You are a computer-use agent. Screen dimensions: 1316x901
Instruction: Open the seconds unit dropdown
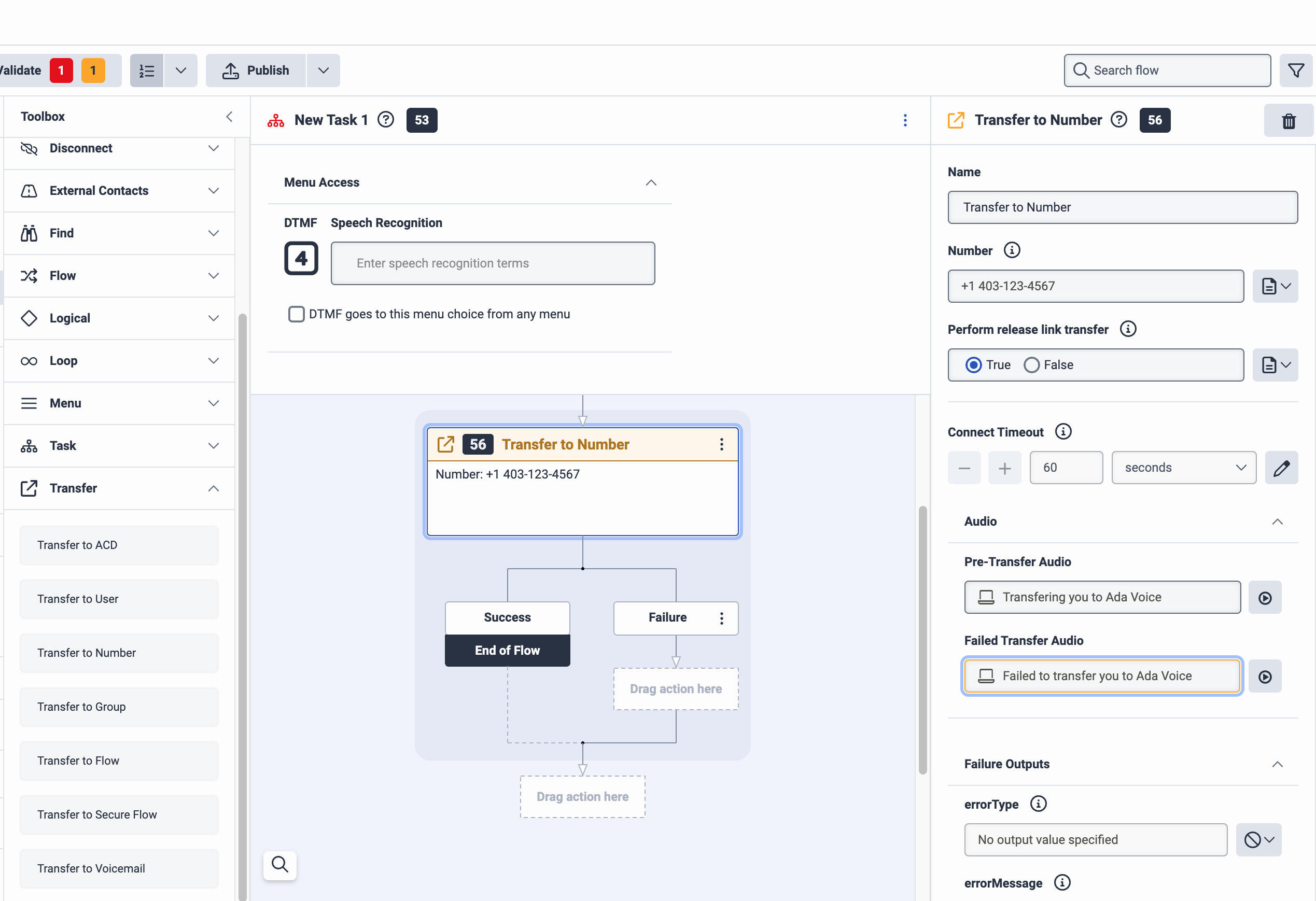pyautogui.click(x=1183, y=468)
